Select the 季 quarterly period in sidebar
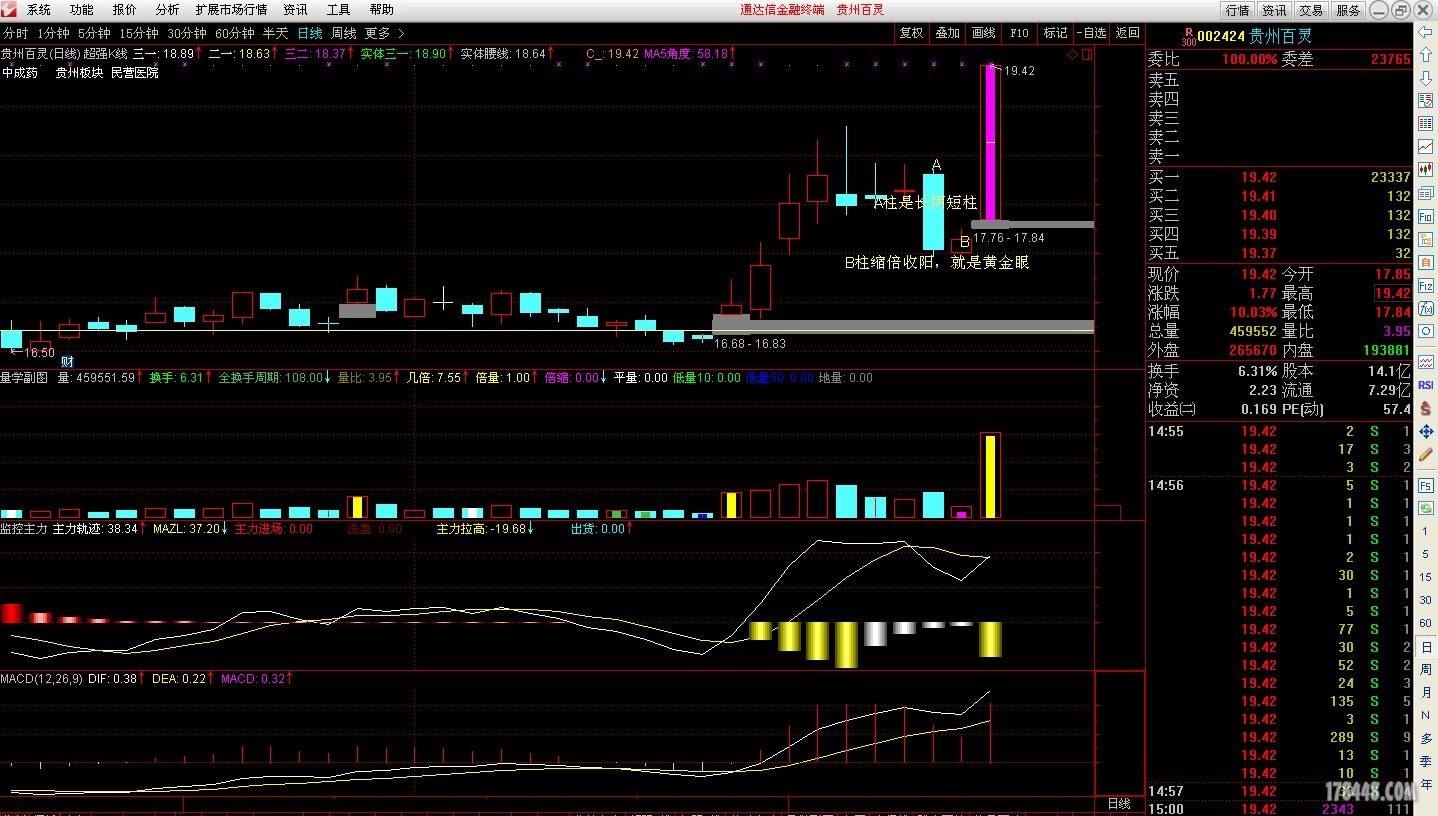 1425,761
